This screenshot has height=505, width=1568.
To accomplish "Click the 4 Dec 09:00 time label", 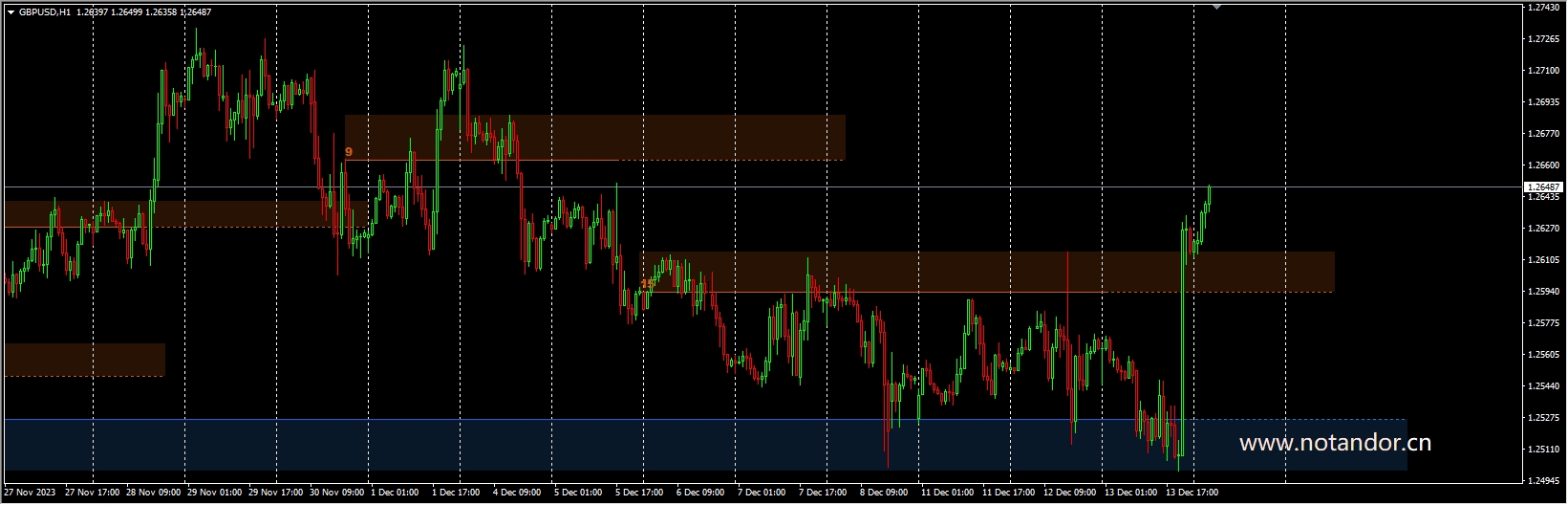I will click(x=518, y=494).
